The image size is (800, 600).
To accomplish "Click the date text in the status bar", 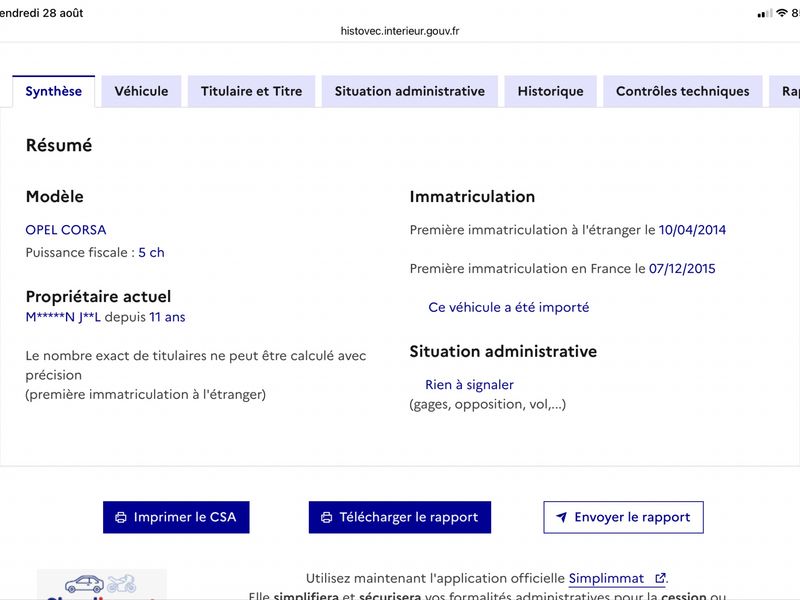I will click(x=41, y=13).
